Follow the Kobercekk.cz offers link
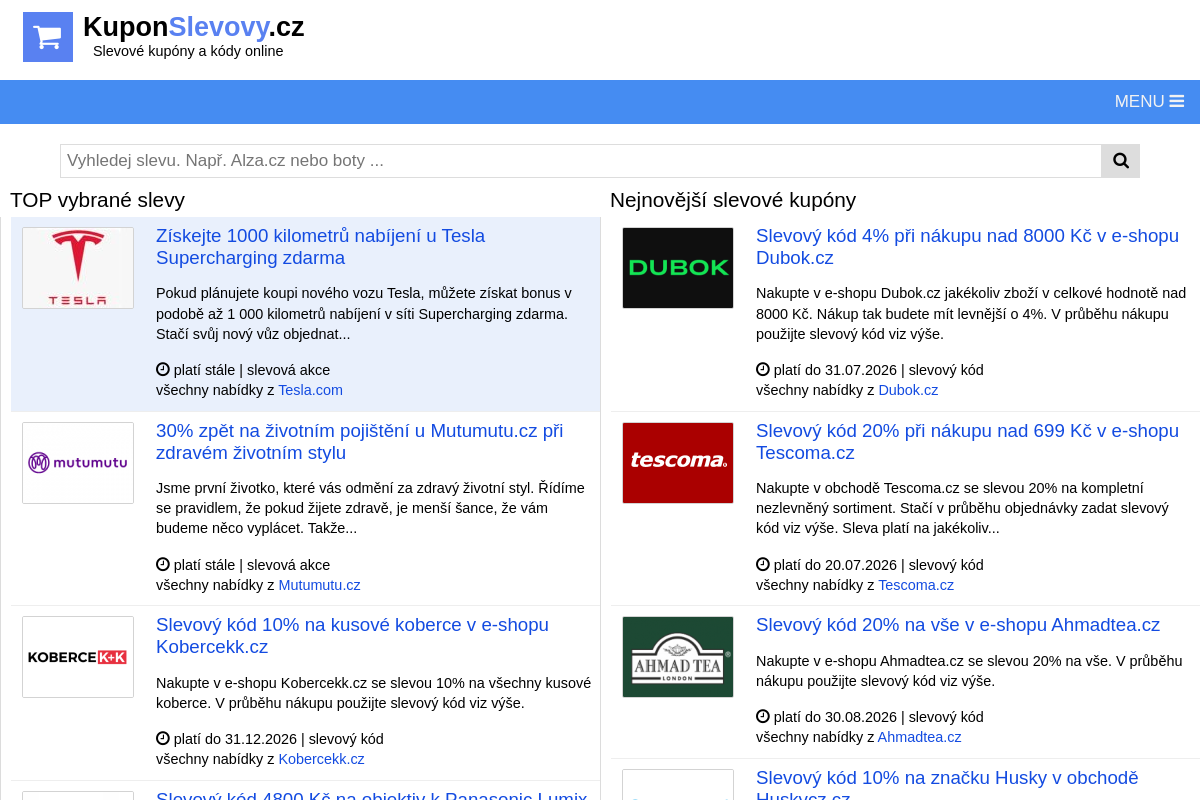This screenshot has width=1200, height=800. (x=322, y=759)
